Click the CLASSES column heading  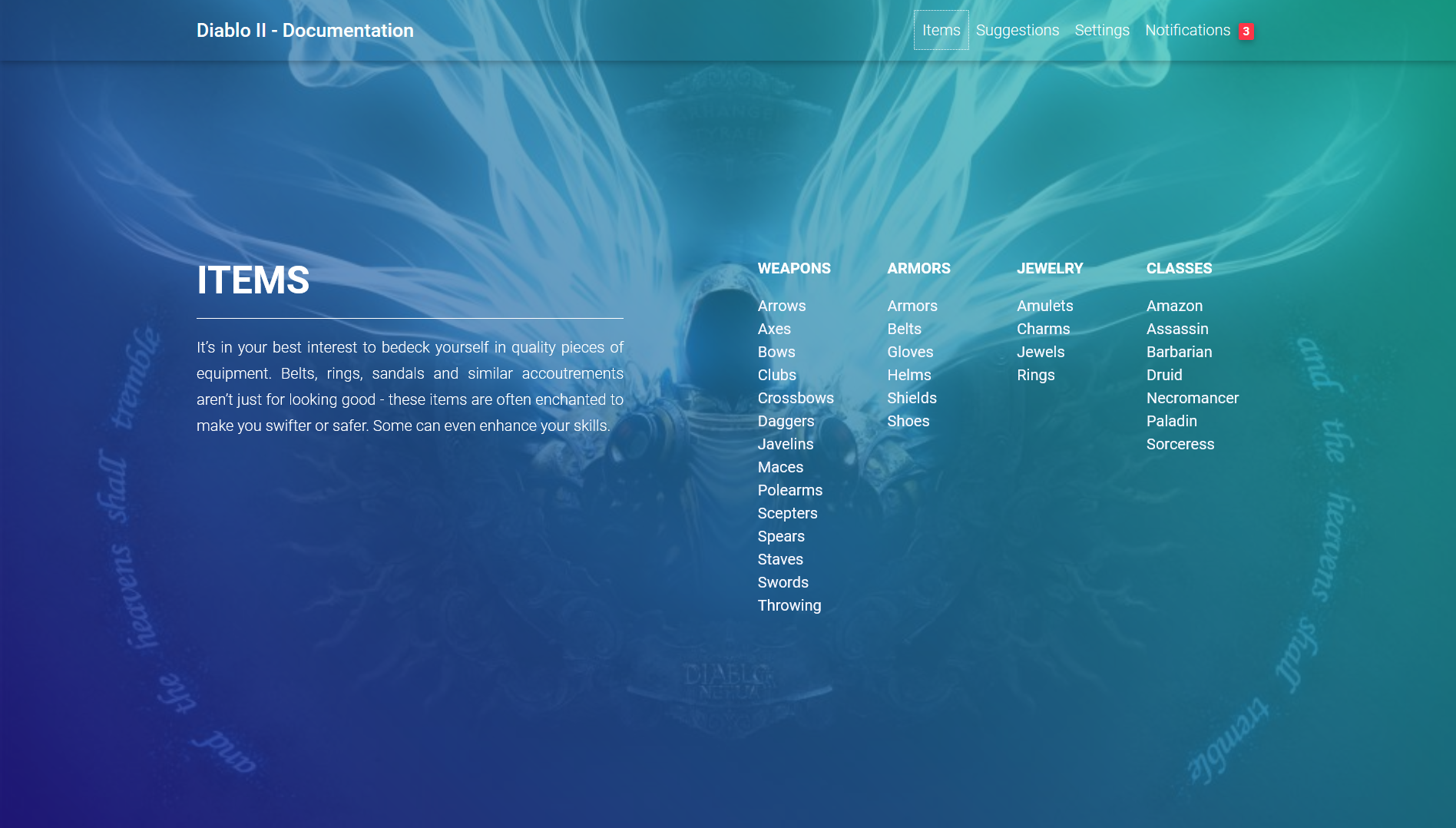1180,268
